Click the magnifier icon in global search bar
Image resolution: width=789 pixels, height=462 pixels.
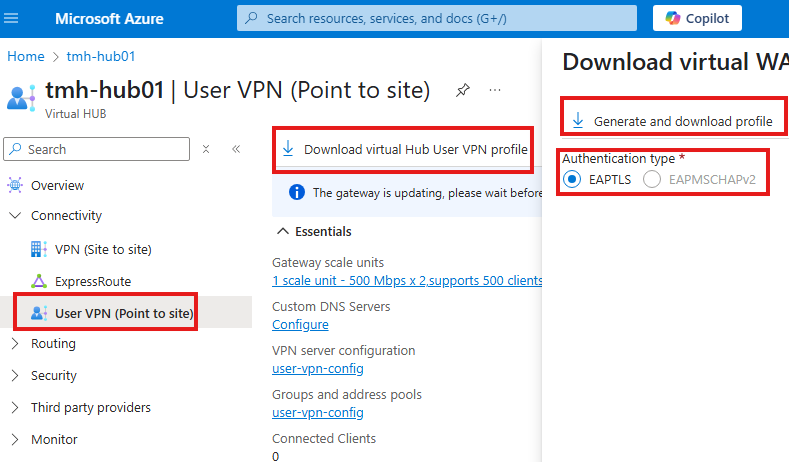251,19
